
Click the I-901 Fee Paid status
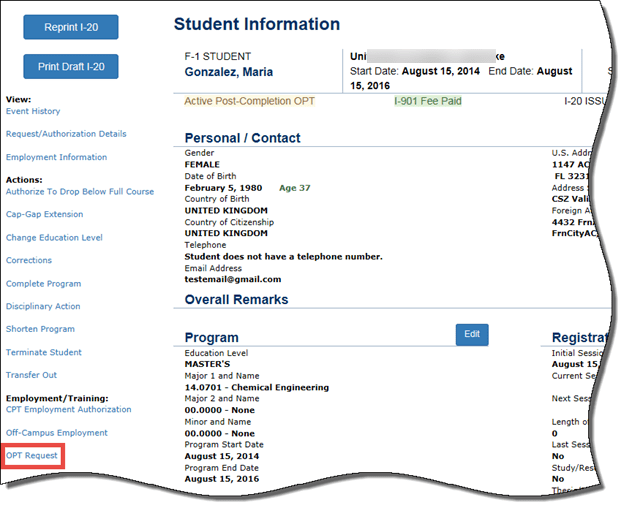tap(428, 101)
